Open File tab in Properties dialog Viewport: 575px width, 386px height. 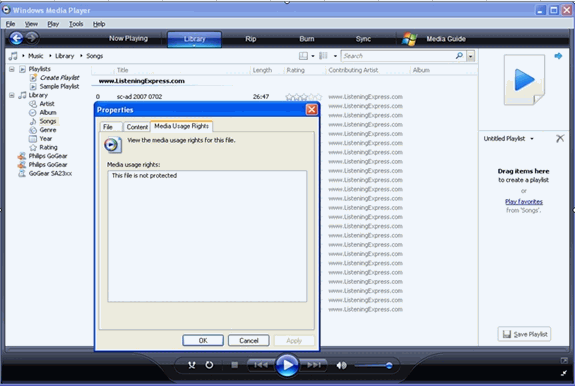click(x=111, y=127)
